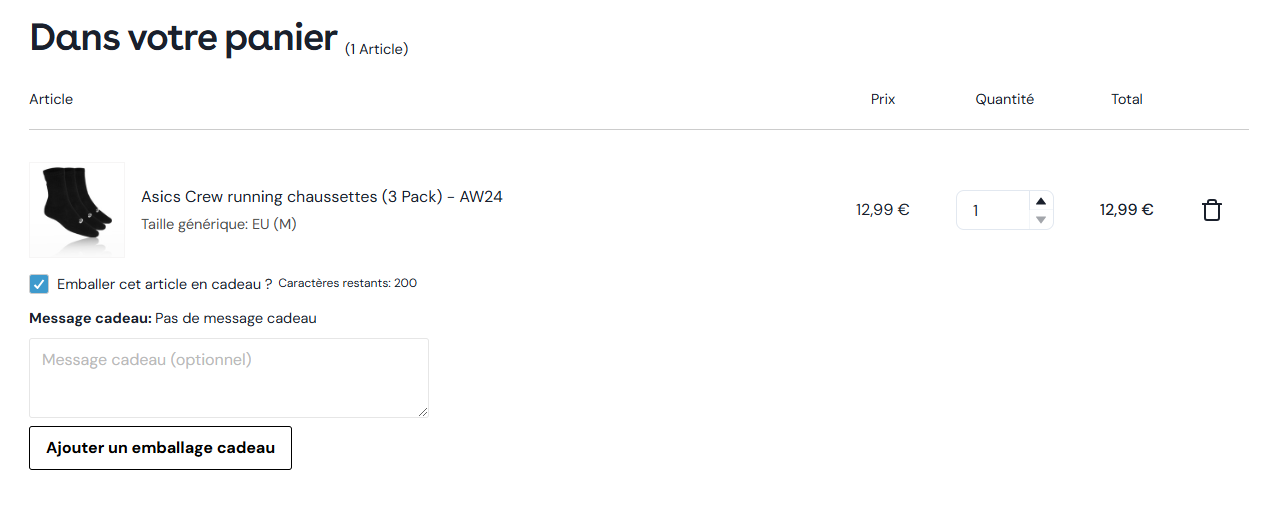Click the line total under the Total column
Screen dimensions: 1280x517
(x=1127, y=210)
